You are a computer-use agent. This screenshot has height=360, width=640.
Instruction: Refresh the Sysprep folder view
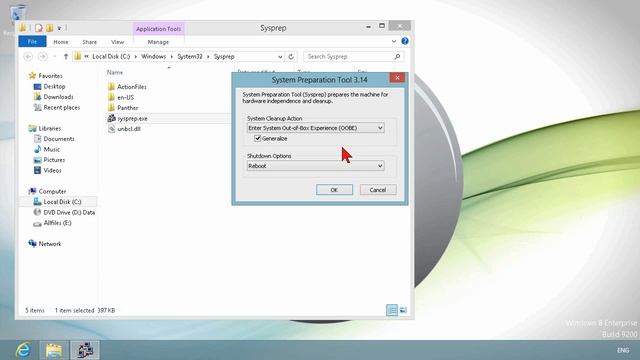pos(291,57)
